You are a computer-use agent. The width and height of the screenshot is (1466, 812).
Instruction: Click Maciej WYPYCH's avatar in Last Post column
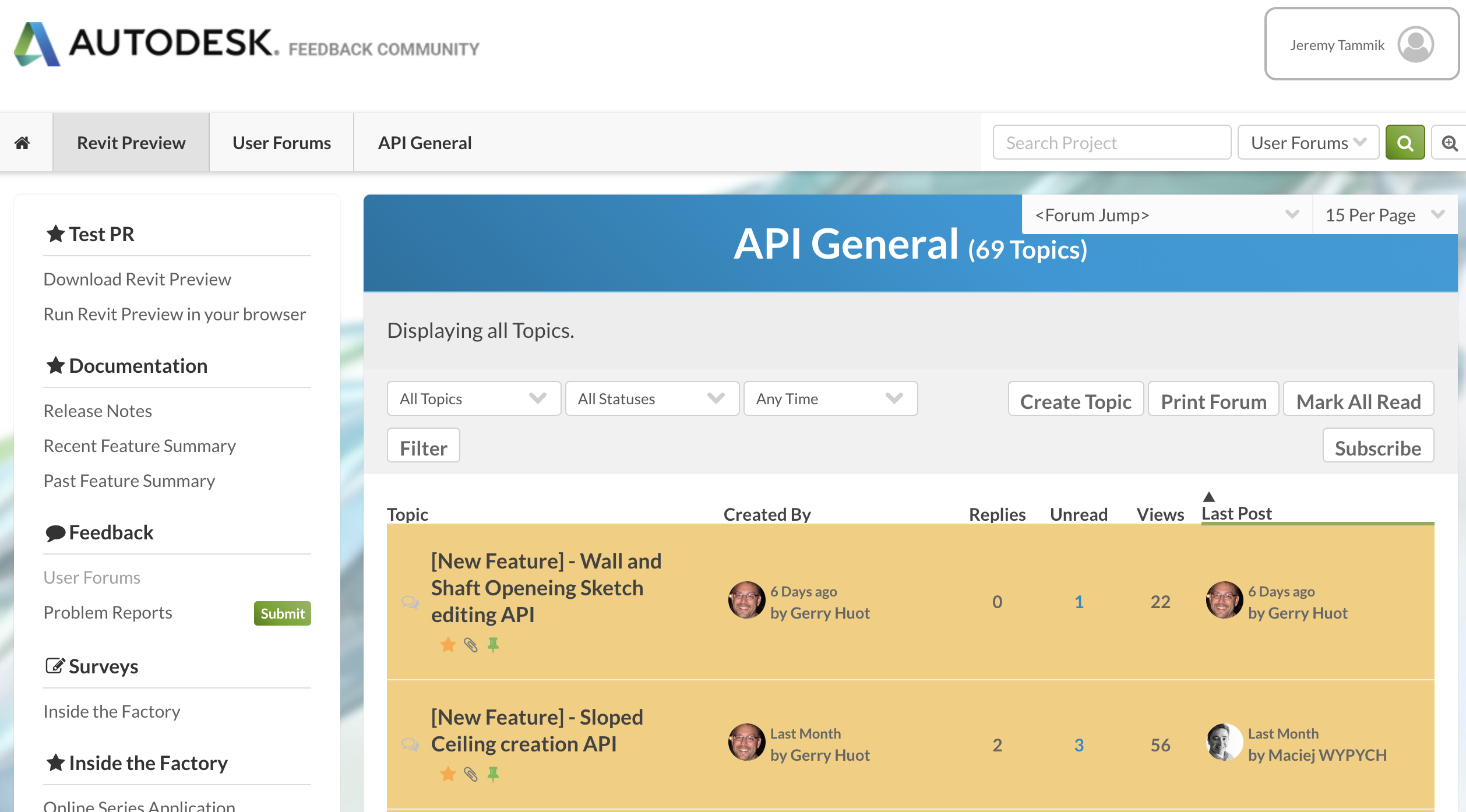pyautogui.click(x=1224, y=742)
